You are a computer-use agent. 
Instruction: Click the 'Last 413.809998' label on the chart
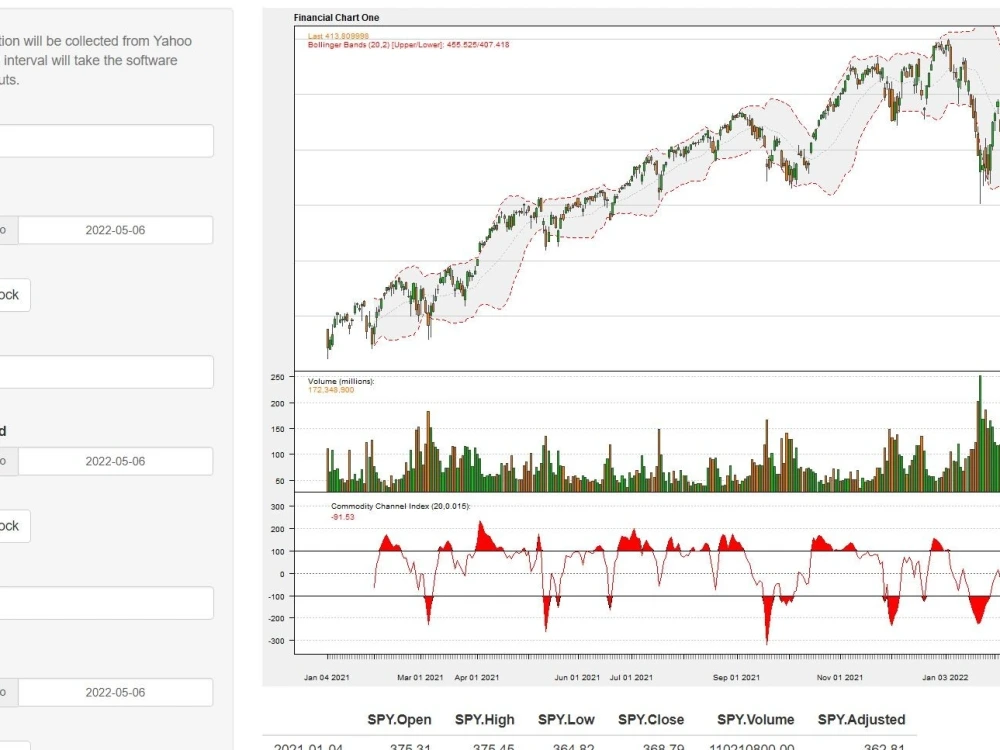[338, 36]
